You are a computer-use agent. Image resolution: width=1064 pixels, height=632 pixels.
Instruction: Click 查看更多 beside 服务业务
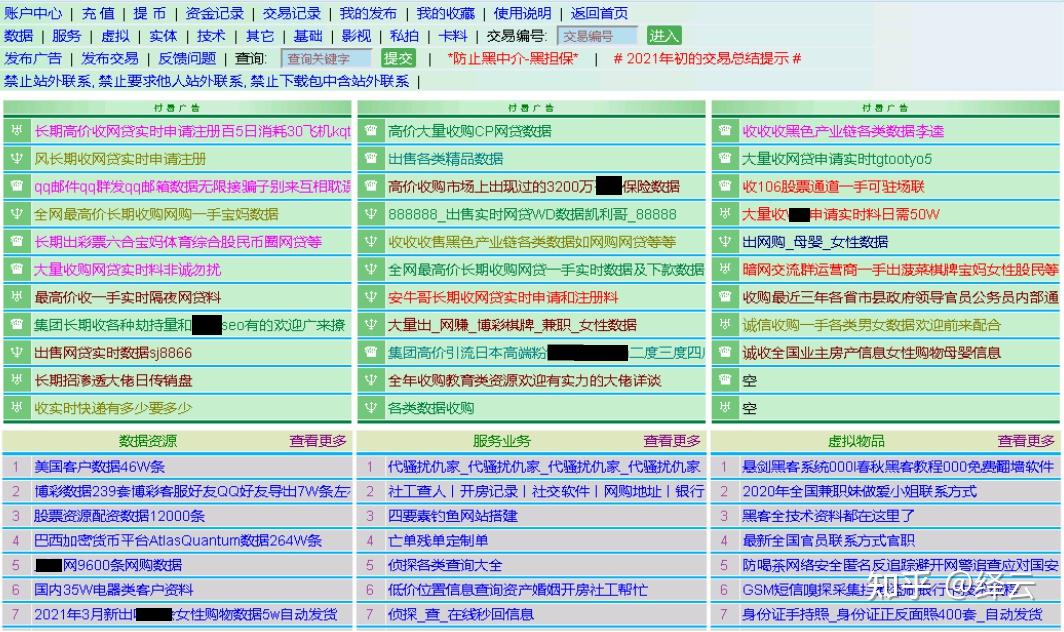672,441
